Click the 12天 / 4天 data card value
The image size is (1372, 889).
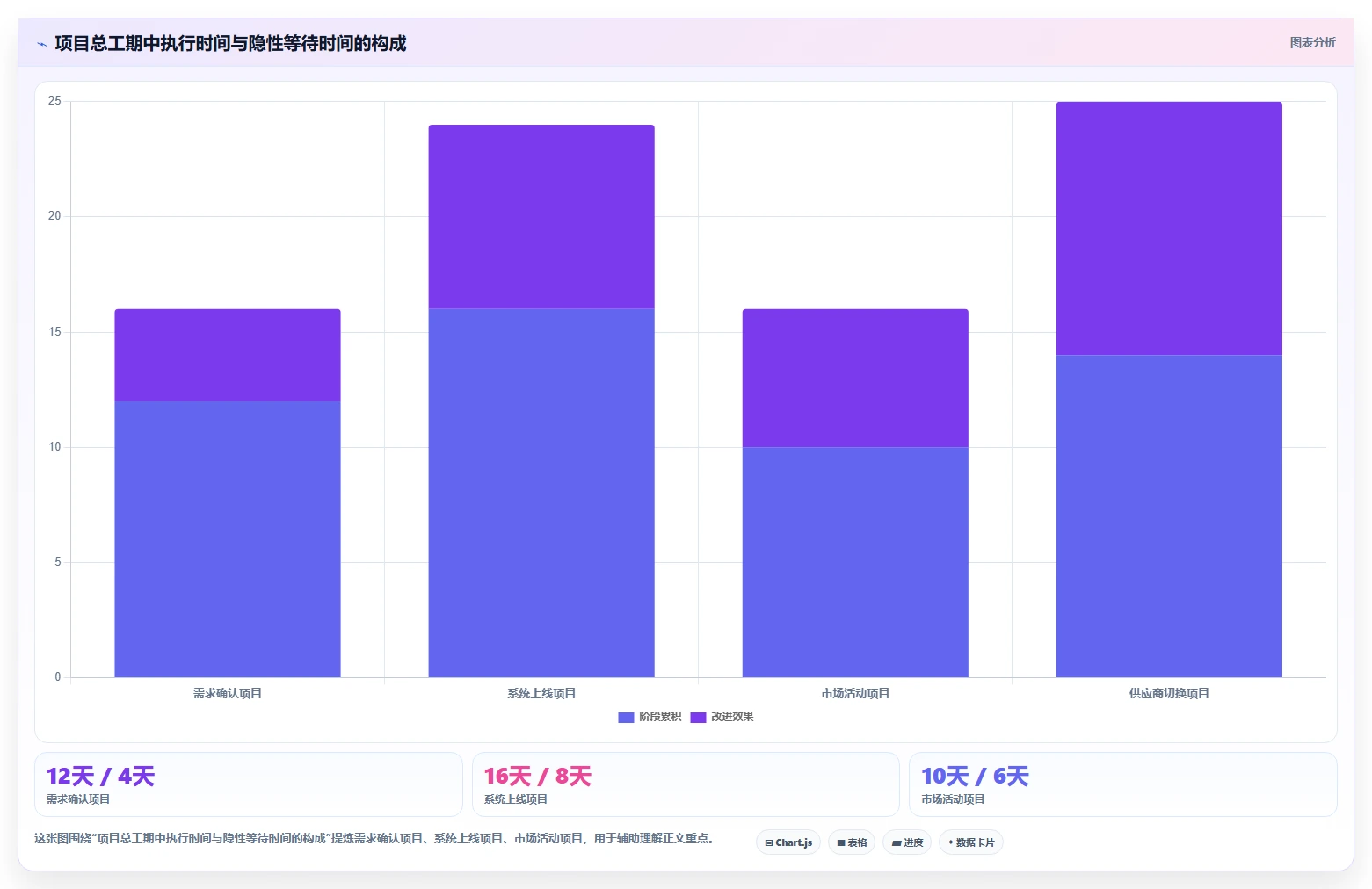click(100, 777)
